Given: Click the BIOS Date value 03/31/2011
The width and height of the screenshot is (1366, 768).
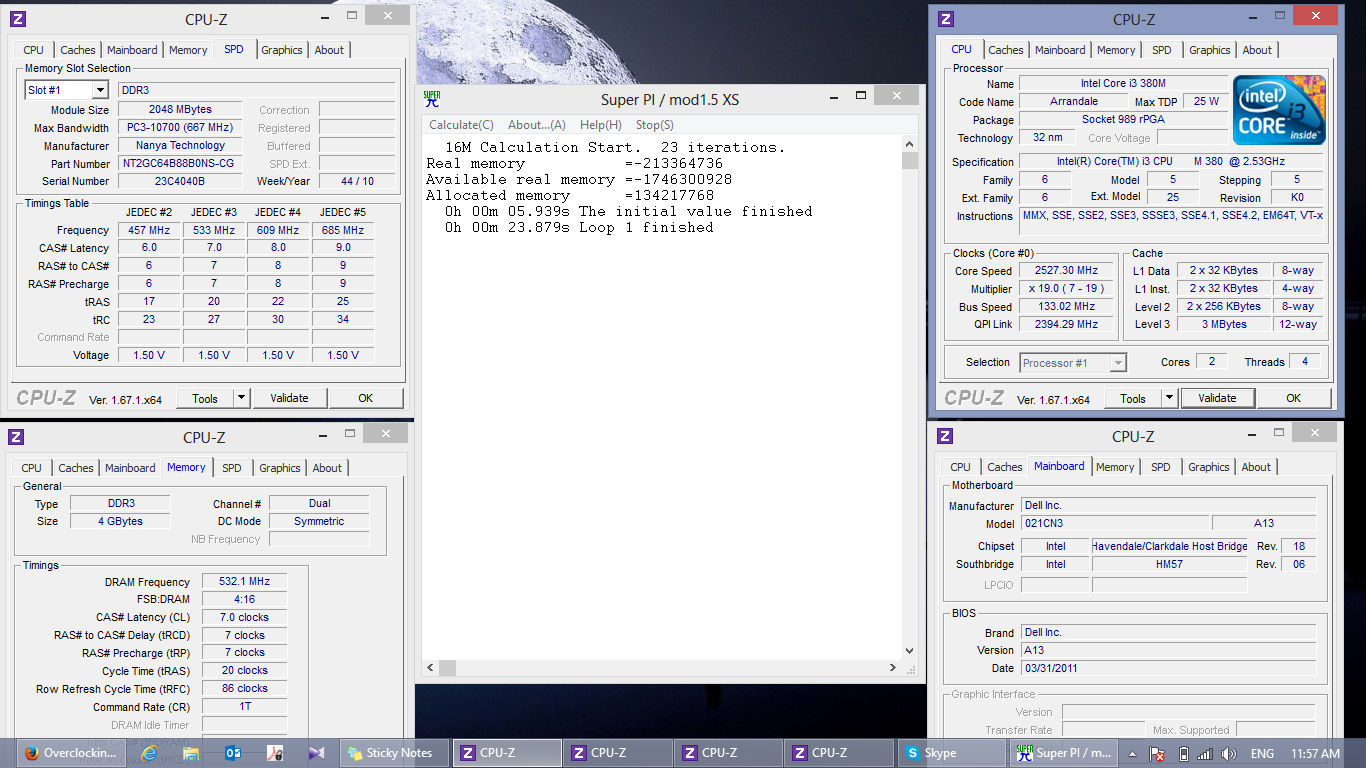Looking at the screenshot, I should [x=1168, y=668].
